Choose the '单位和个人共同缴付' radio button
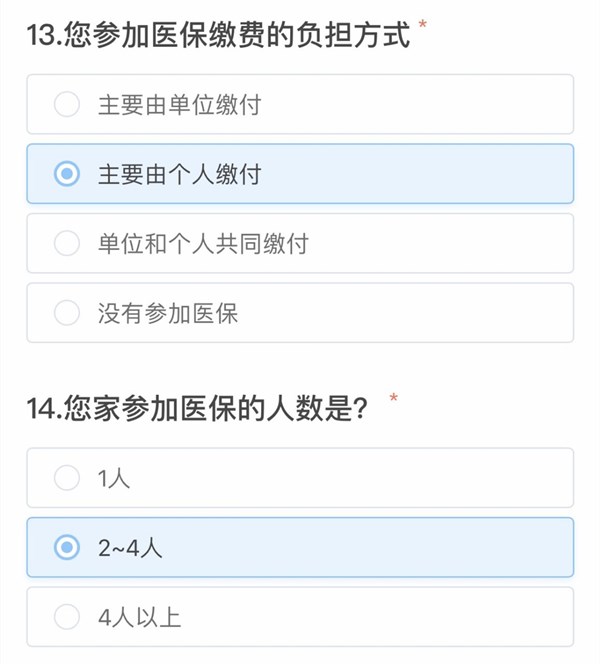 67,243
